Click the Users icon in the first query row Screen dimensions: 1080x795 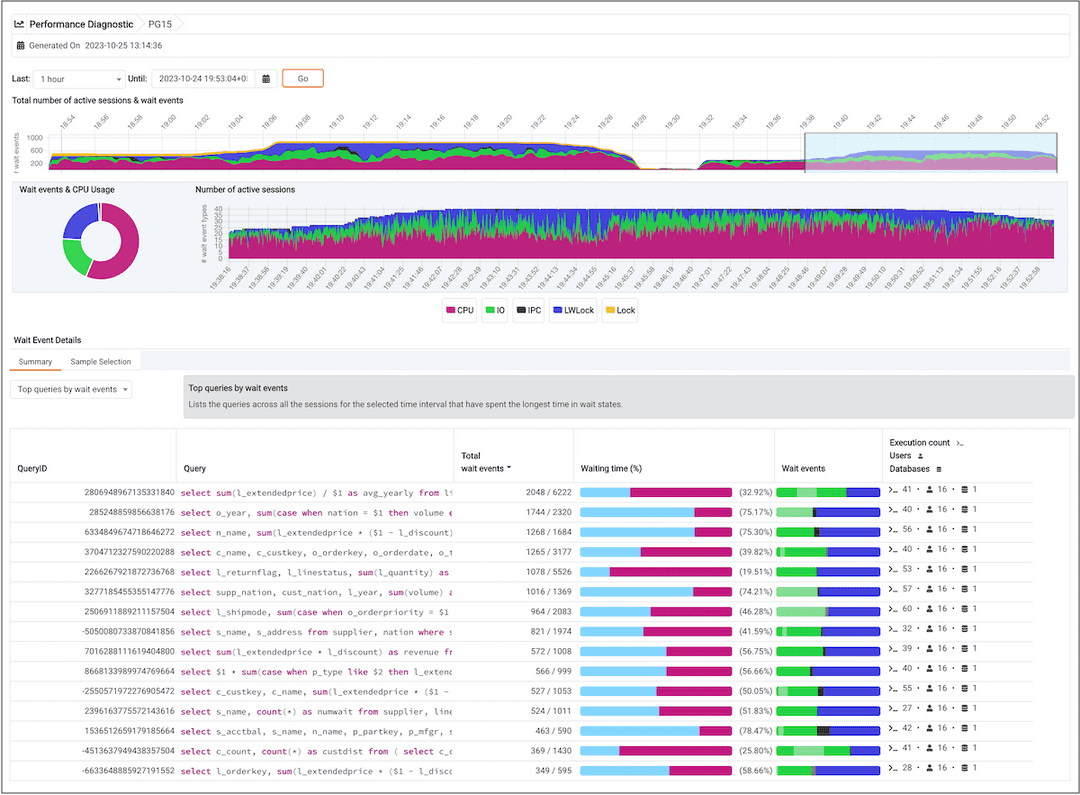tap(930, 492)
